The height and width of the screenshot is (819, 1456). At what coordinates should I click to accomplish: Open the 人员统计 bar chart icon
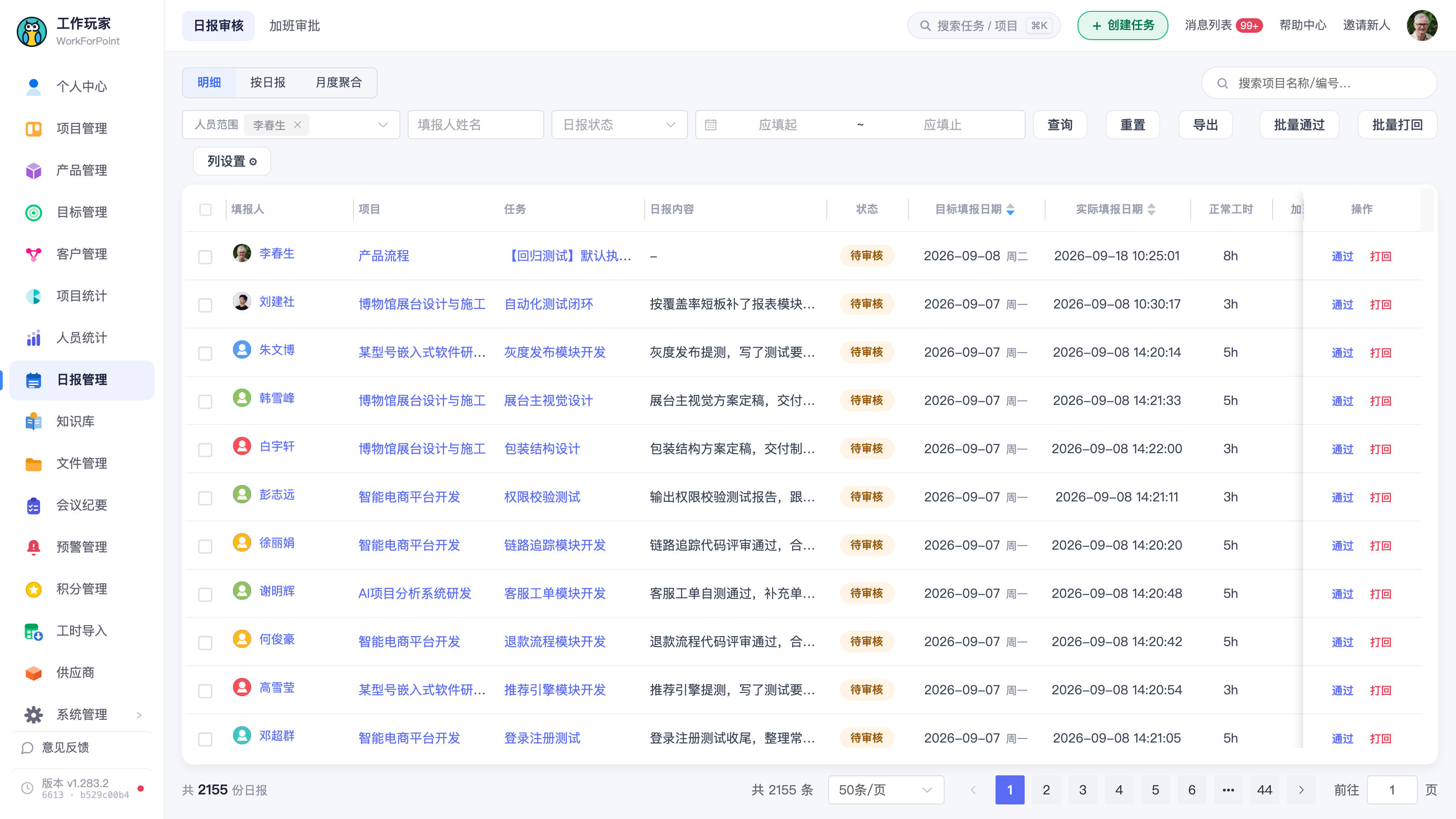click(33, 338)
